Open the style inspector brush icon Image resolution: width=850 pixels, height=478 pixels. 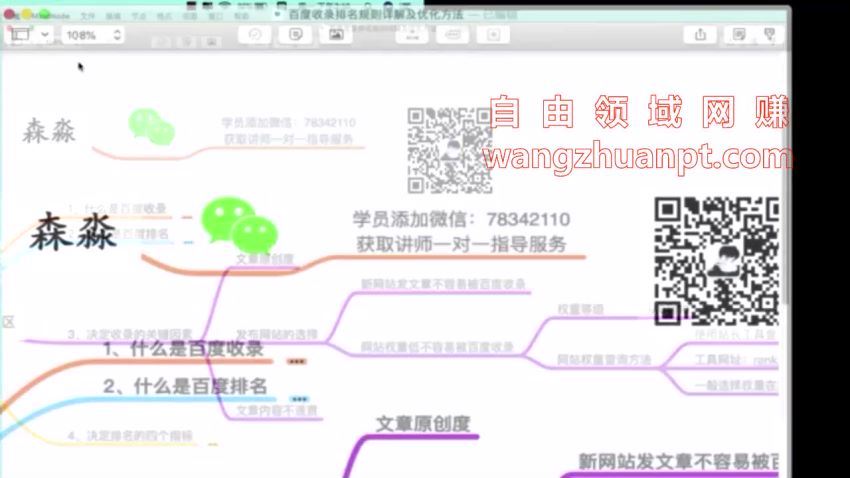pyautogui.click(x=769, y=35)
